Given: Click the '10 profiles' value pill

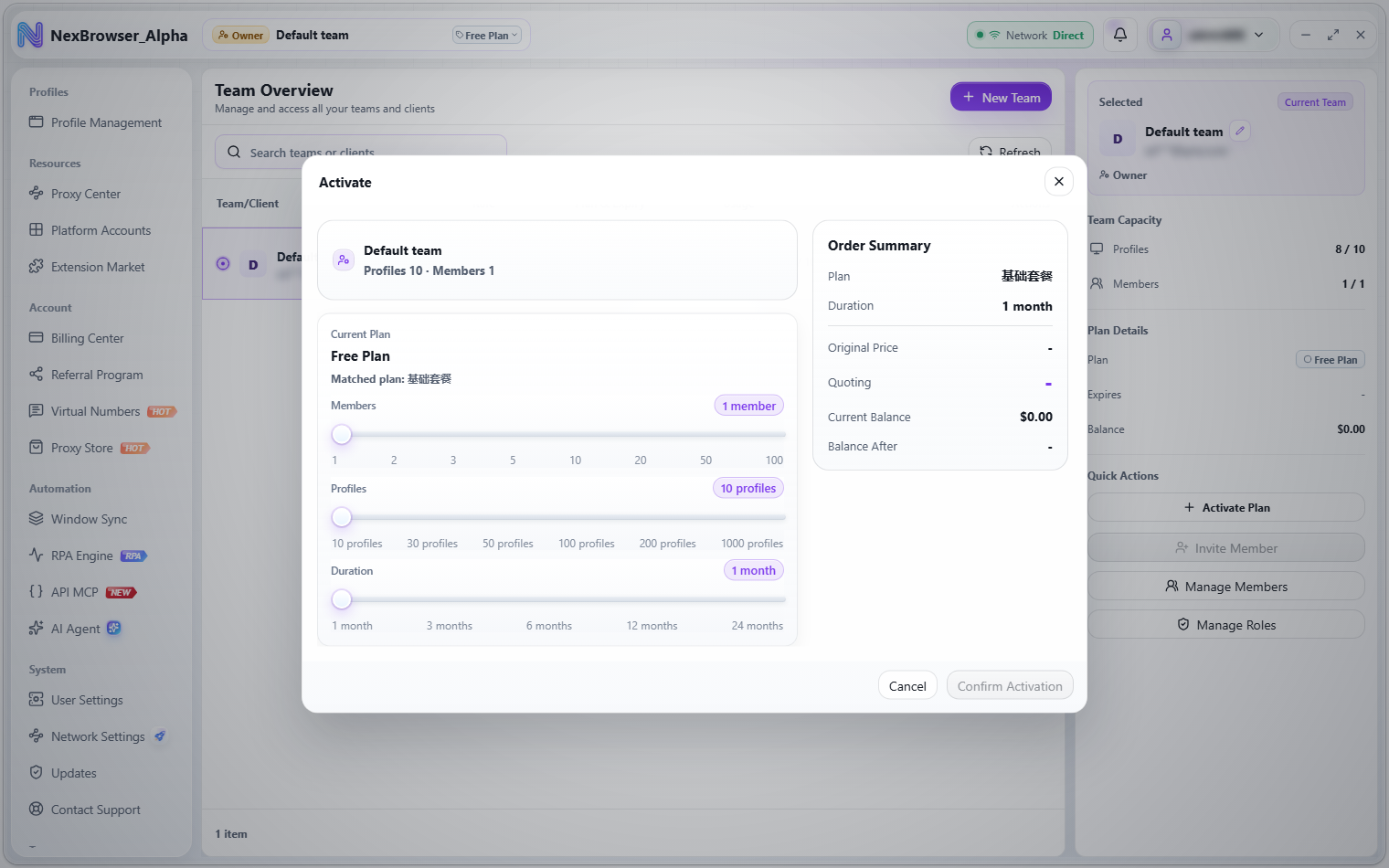Looking at the screenshot, I should click(748, 488).
